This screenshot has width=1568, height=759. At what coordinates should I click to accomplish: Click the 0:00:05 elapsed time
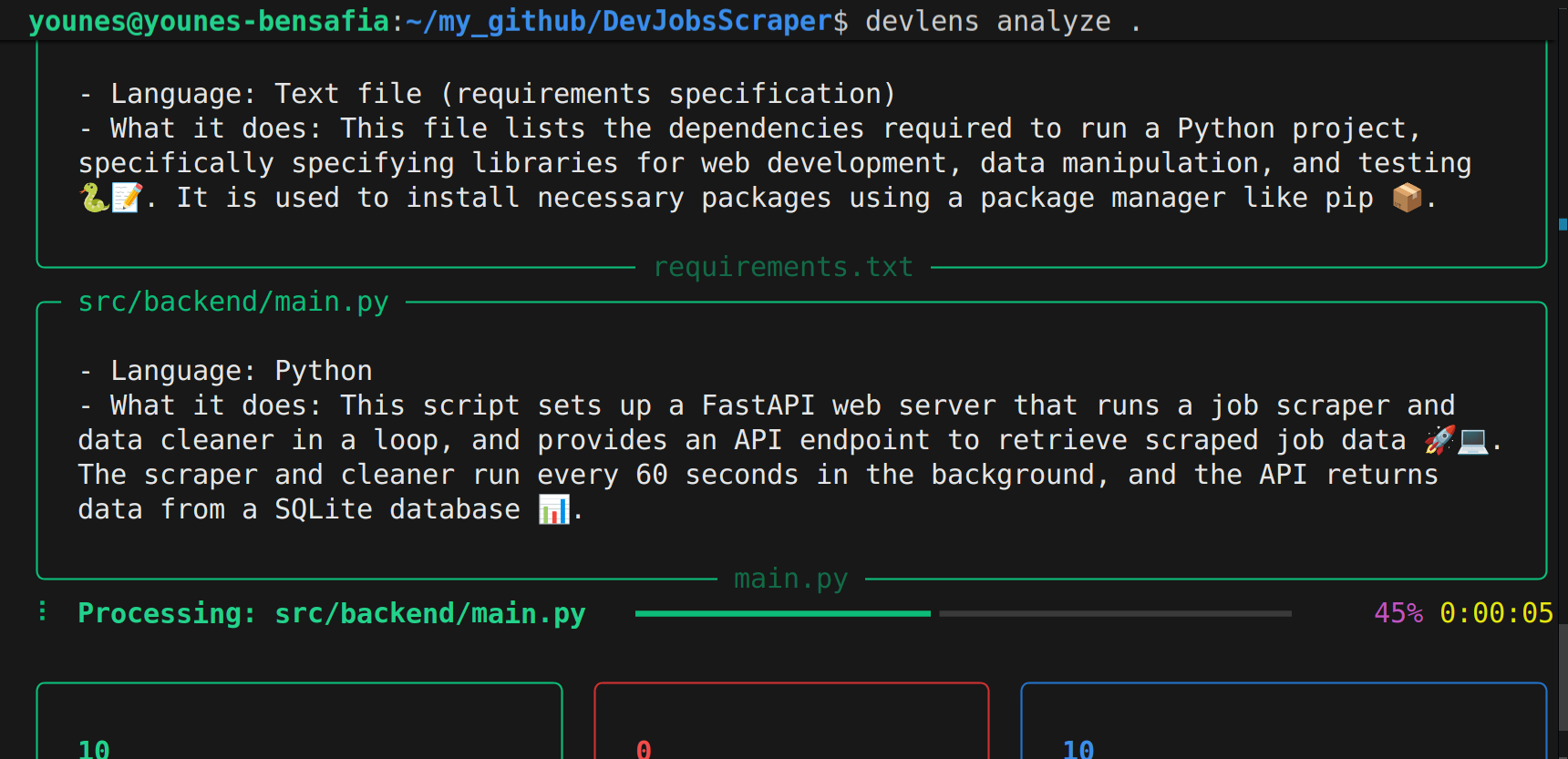[x=1495, y=613]
